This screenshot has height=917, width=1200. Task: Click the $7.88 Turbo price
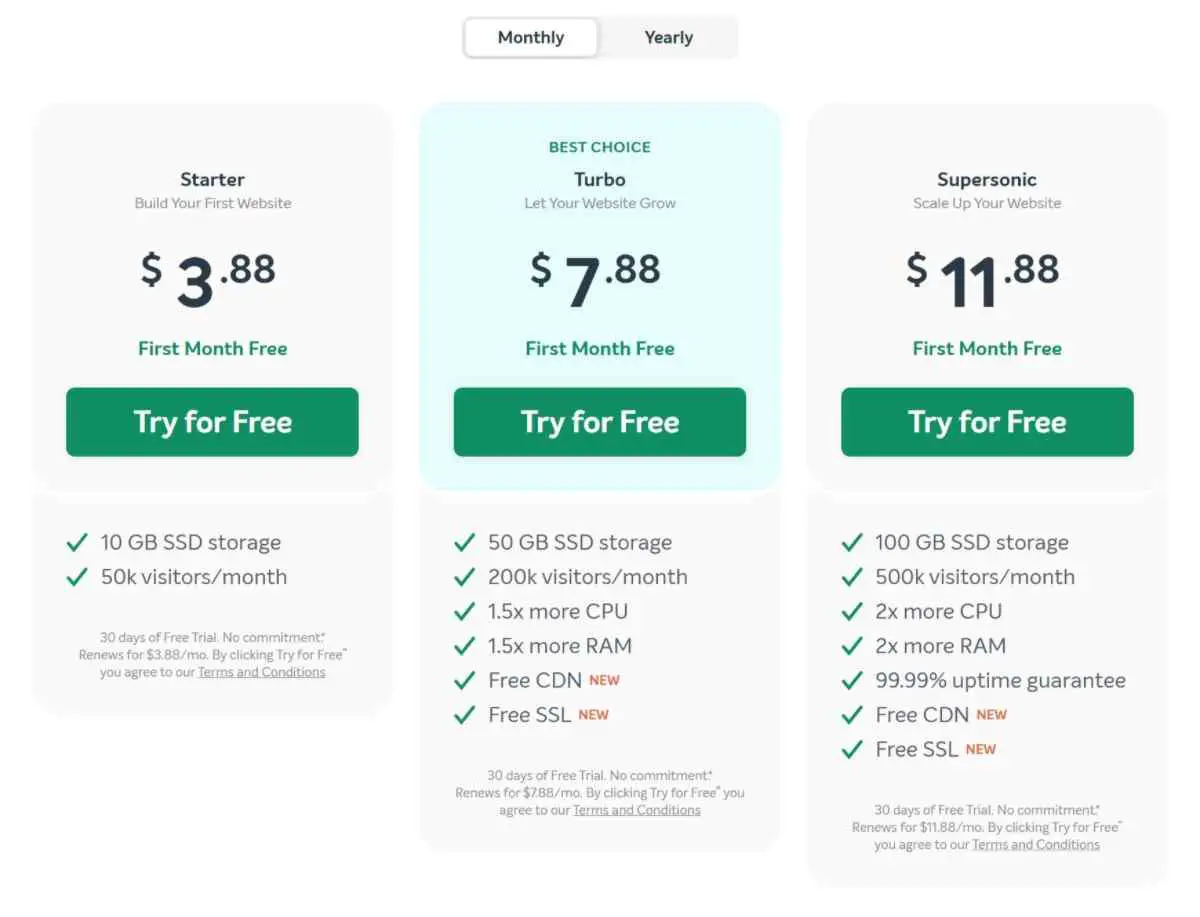(596, 277)
